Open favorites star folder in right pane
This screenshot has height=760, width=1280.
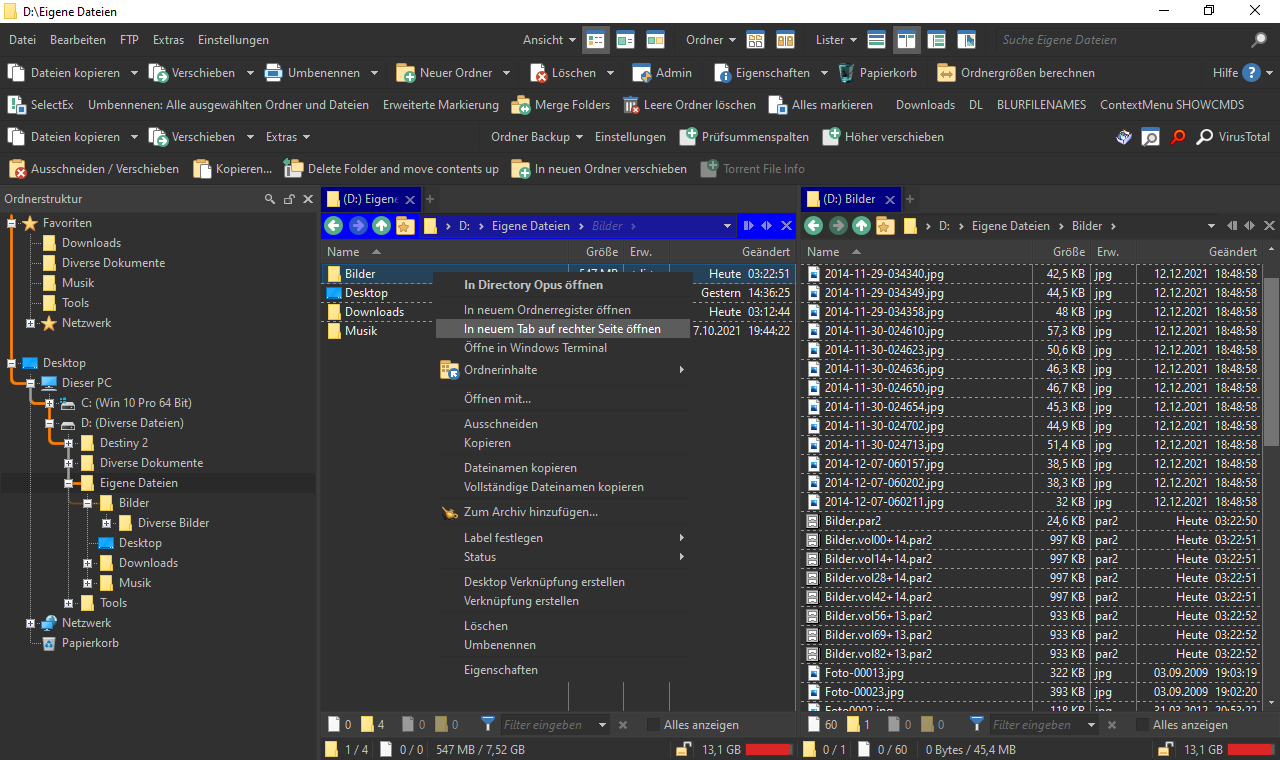885,226
